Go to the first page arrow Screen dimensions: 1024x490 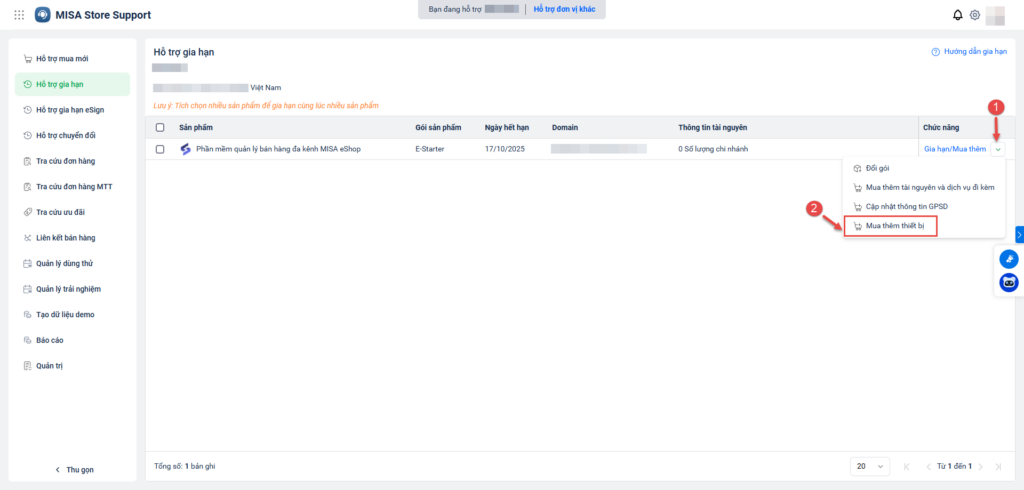906,466
